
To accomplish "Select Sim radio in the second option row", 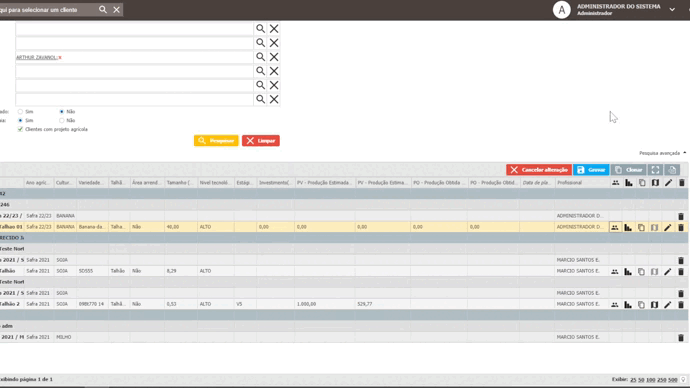I will pyautogui.click(x=20, y=121).
